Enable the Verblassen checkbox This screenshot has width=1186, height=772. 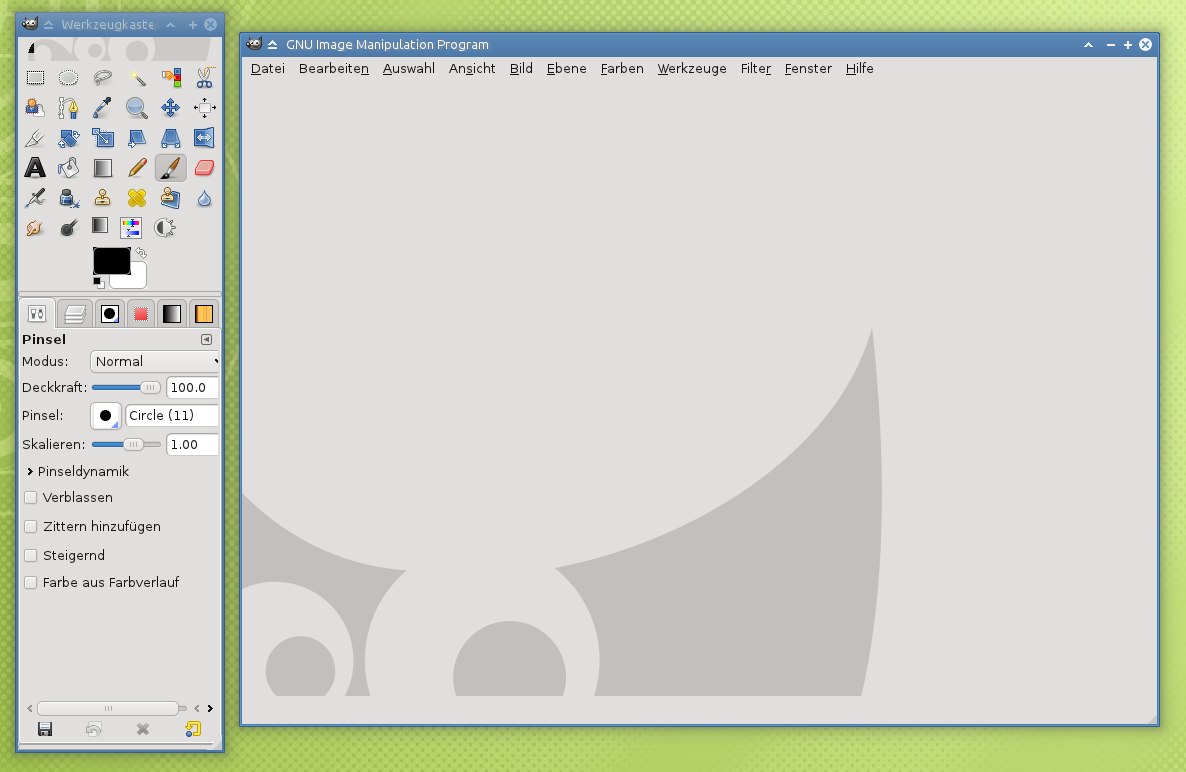(30, 498)
